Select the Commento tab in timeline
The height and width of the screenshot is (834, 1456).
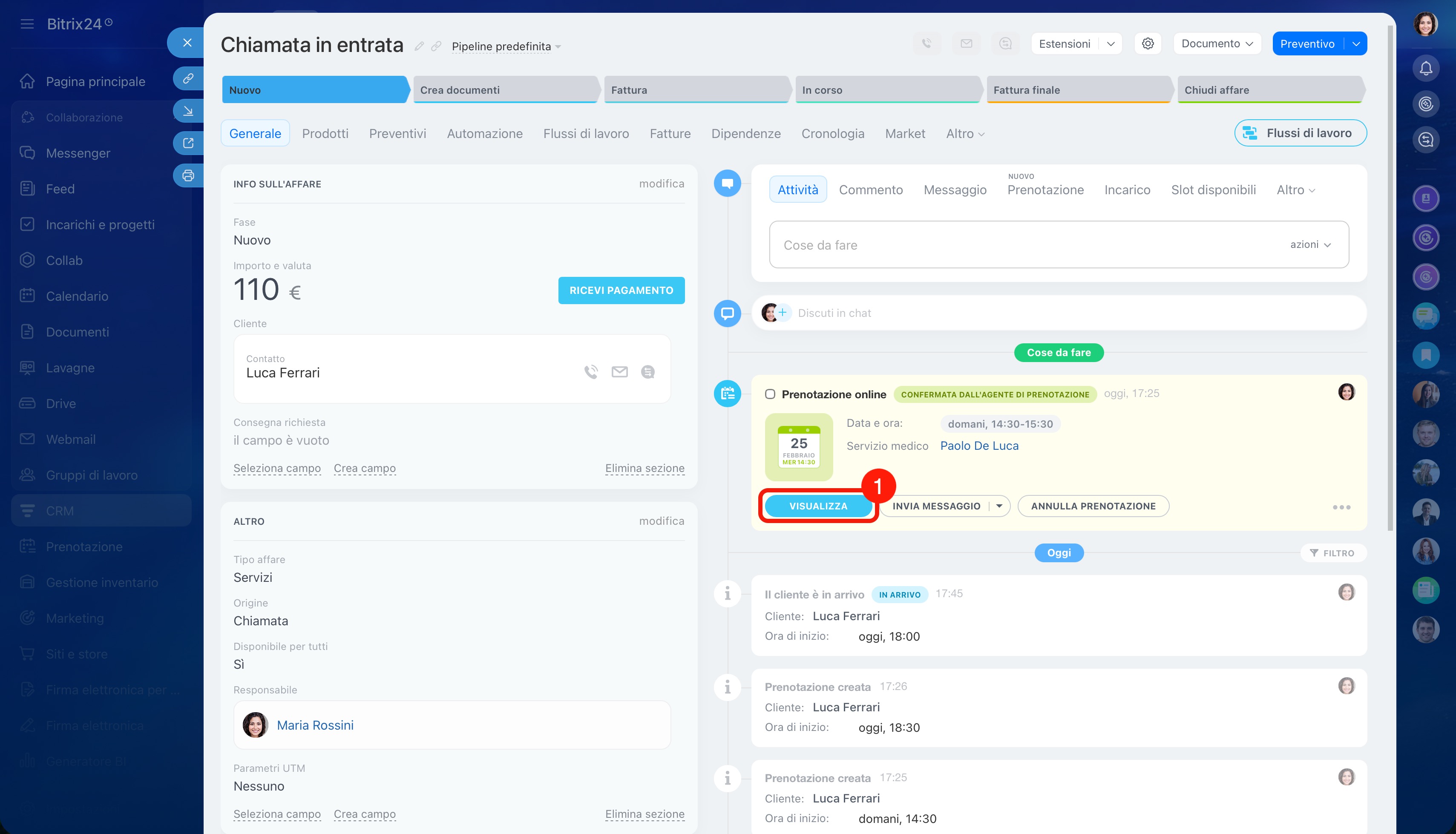click(x=871, y=190)
